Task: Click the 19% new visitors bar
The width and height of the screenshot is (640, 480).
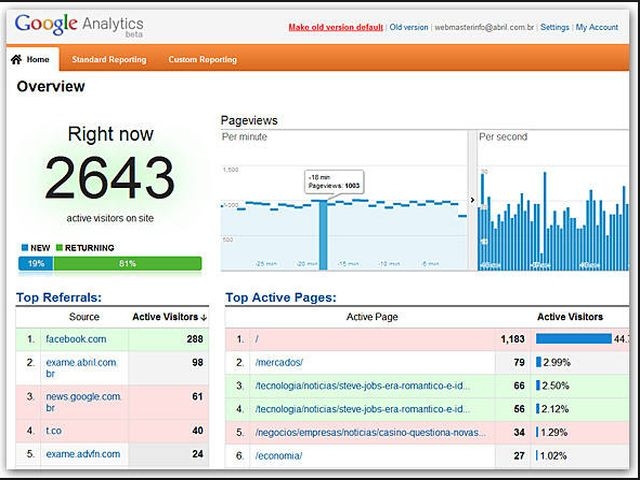Action: tap(36, 264)
